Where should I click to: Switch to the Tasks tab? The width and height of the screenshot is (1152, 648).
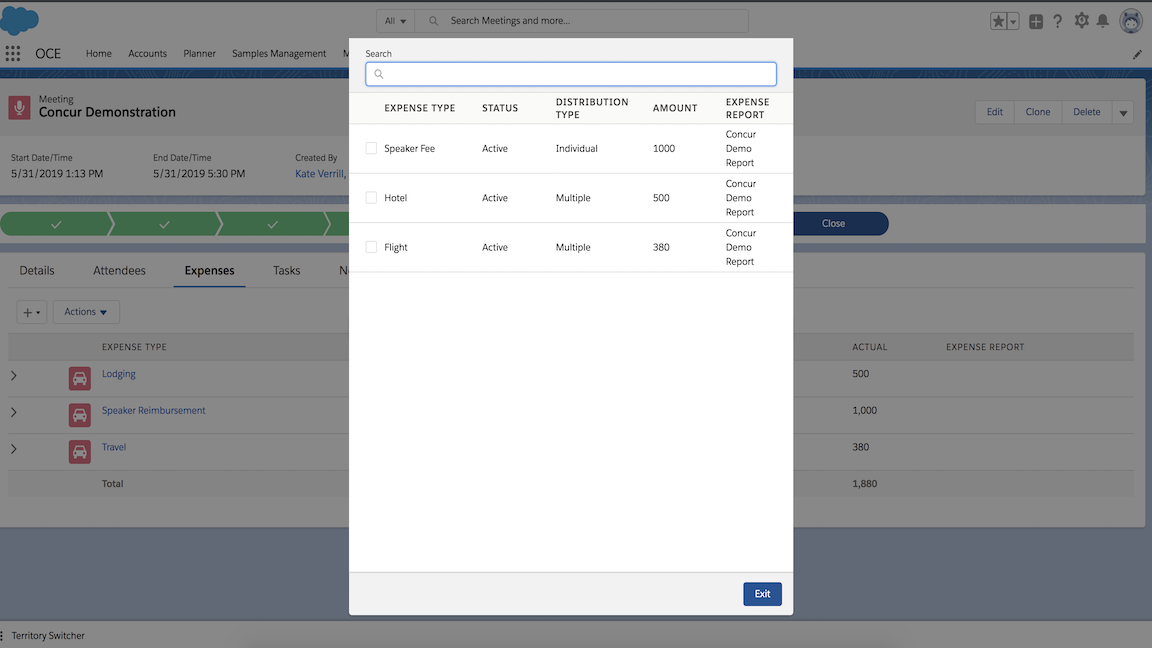[x=287, y=270]
